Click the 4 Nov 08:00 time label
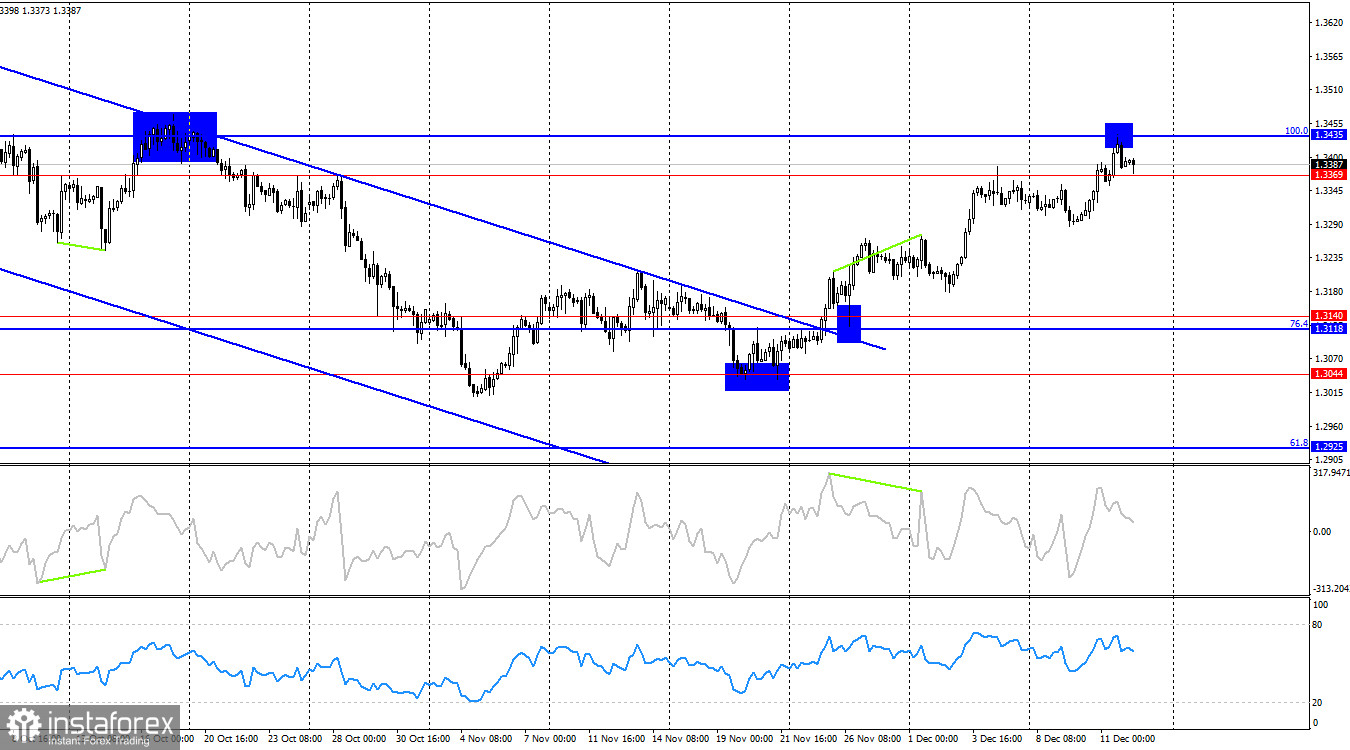 coord(488,739)
